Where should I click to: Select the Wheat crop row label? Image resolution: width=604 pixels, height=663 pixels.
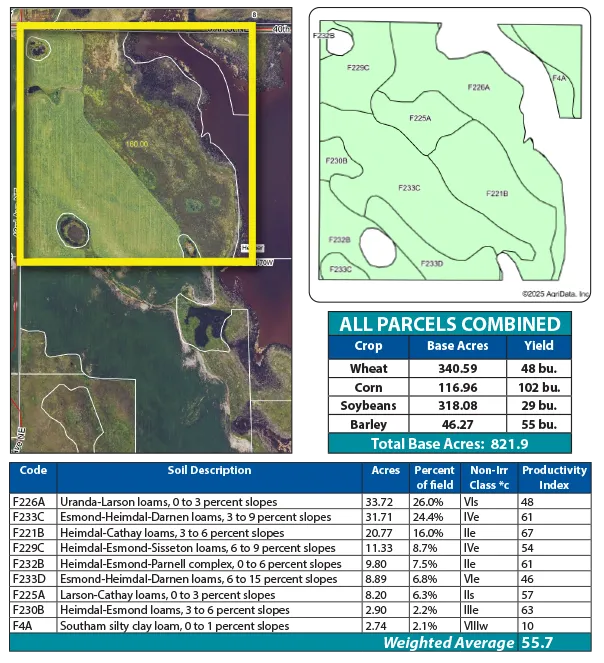(368, 368)
